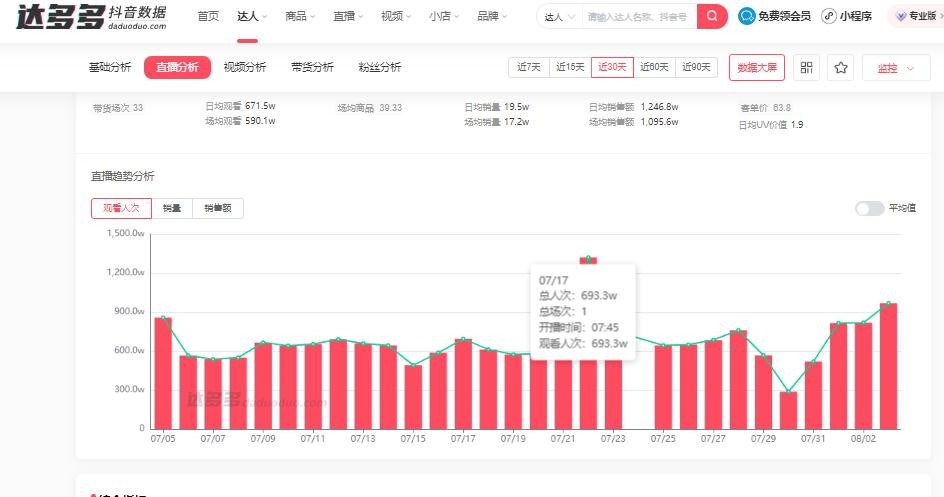Screen dimensions: 944x497
Task: Click the red search magnifier button
Action: [x=712, y=16]
